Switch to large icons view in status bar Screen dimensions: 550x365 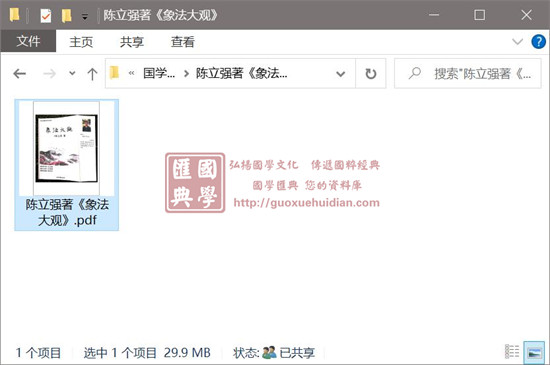click(x=534, y=352)
